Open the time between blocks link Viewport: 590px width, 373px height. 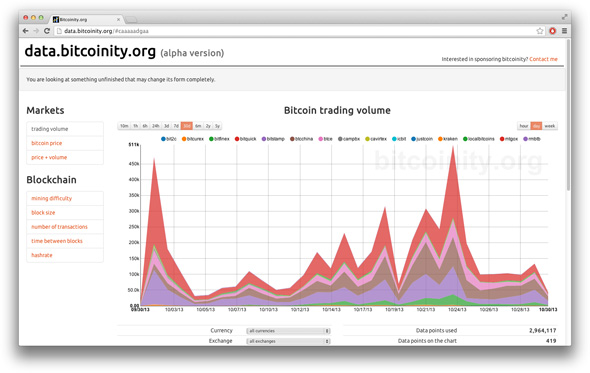coord(57,241)
